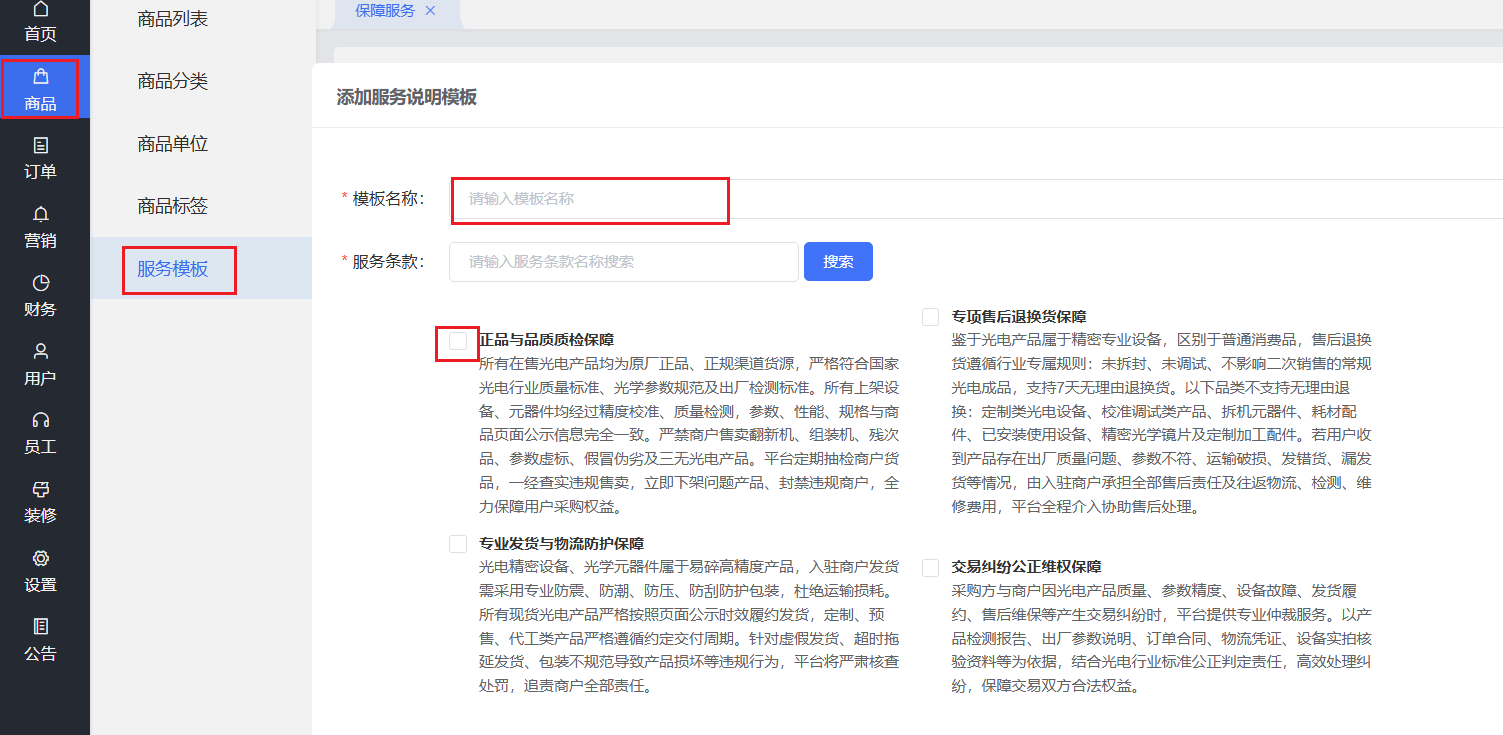This screenshot has width=1503, height=735.
Task: Click the 设置 label in the sidebar
Action: point(40,584)
